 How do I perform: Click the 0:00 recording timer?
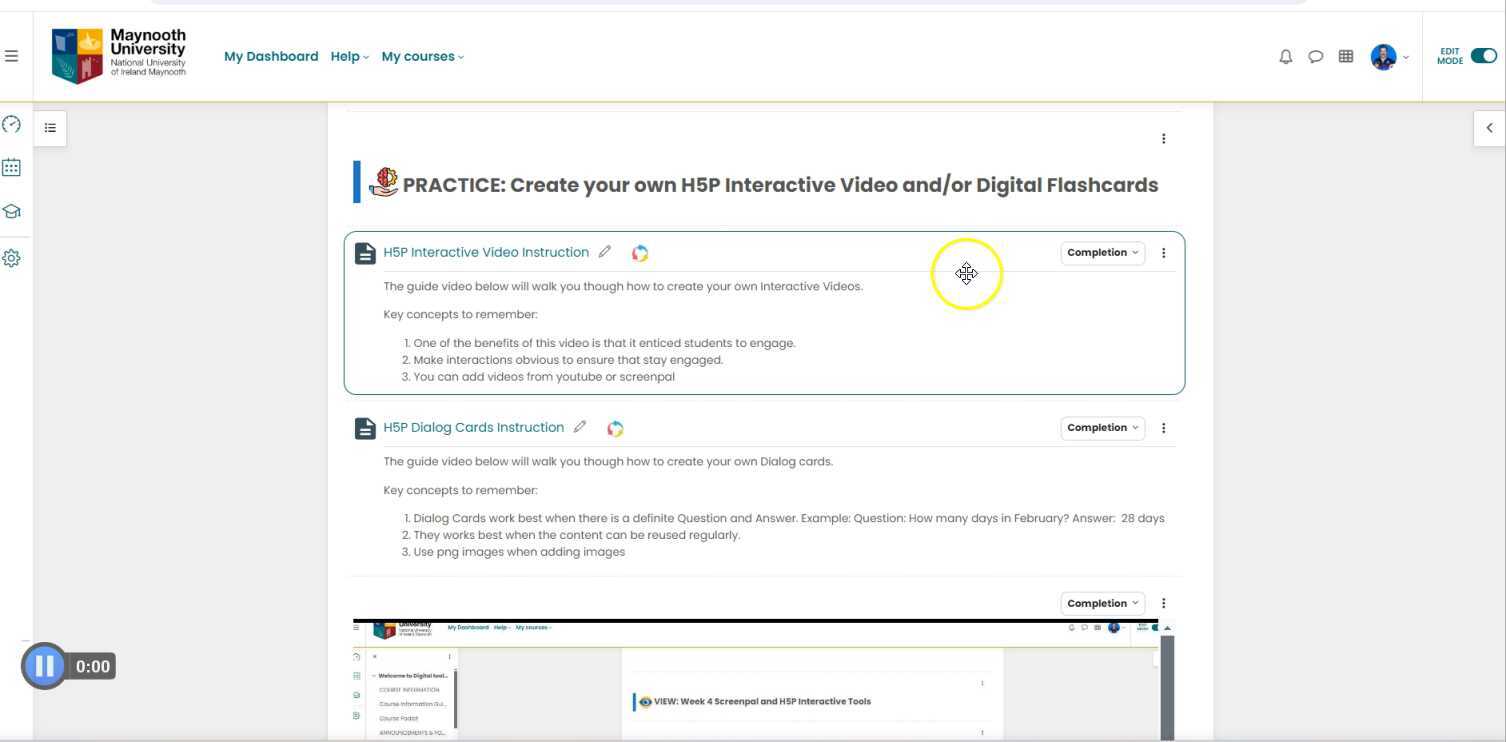coord(93,667)
